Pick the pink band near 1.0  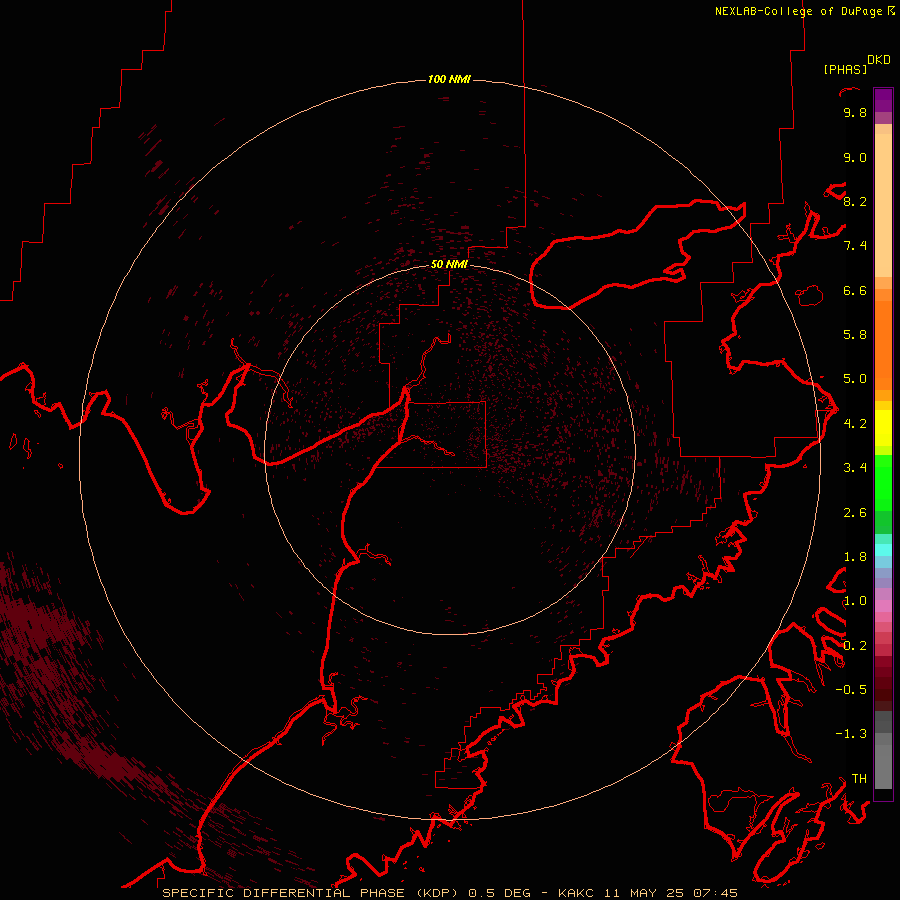tap(883, 606)
